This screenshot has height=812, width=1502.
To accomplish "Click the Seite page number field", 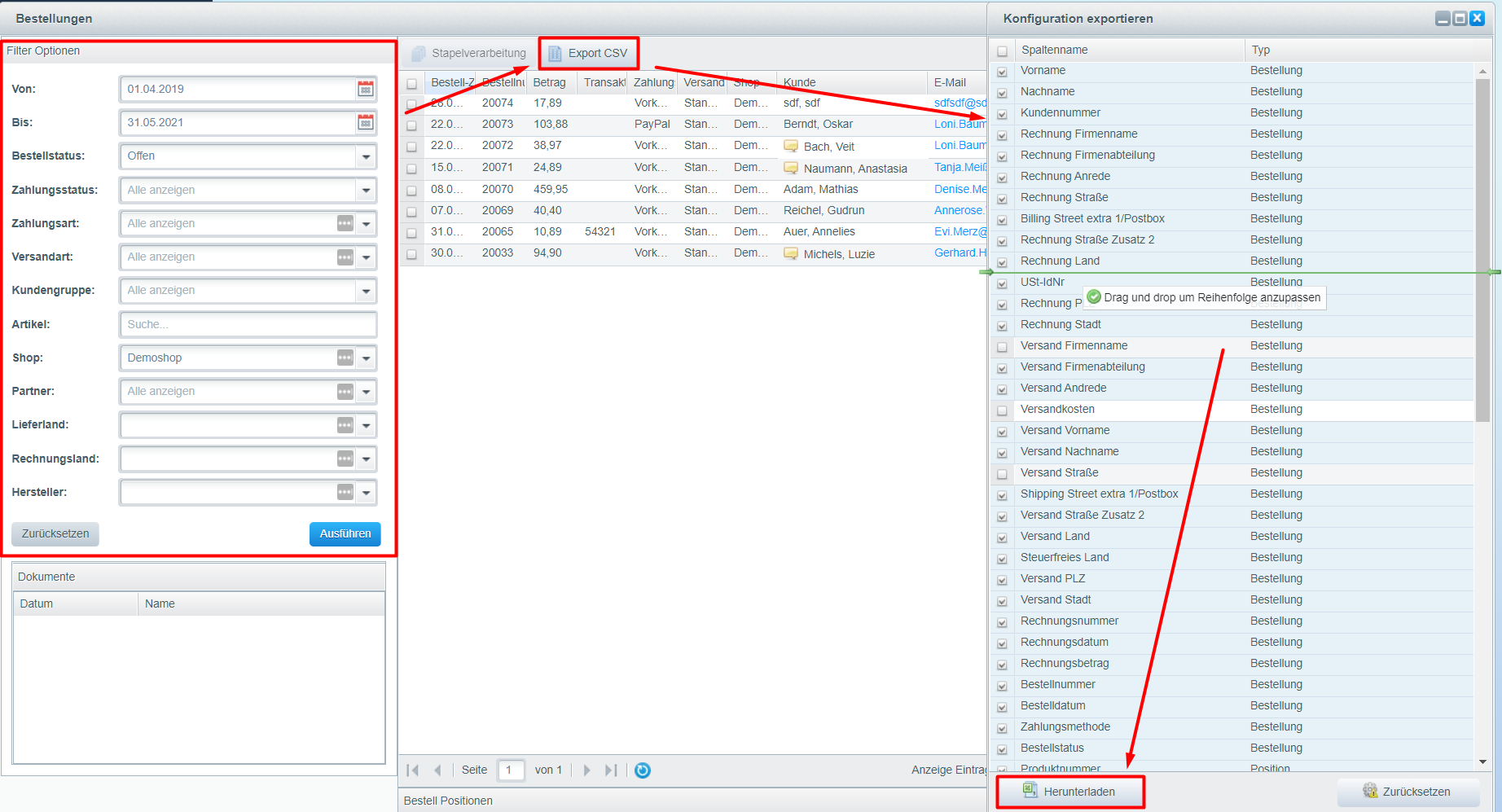I will 512,770.
